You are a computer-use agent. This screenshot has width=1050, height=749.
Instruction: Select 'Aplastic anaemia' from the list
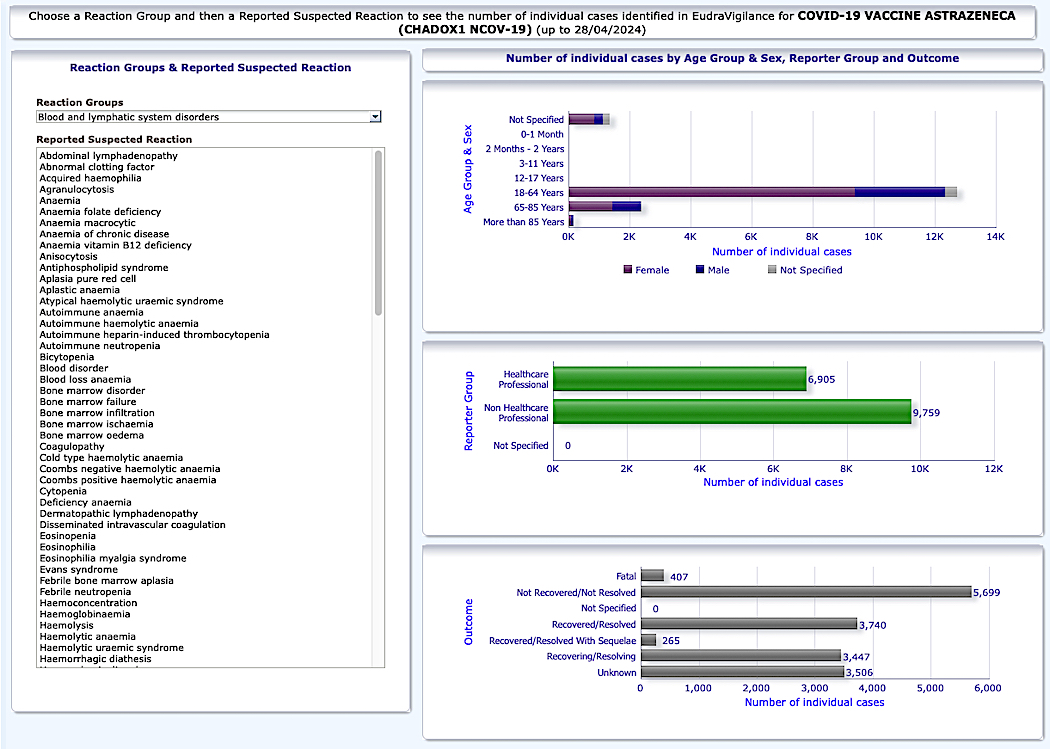(x=79, y=290)
